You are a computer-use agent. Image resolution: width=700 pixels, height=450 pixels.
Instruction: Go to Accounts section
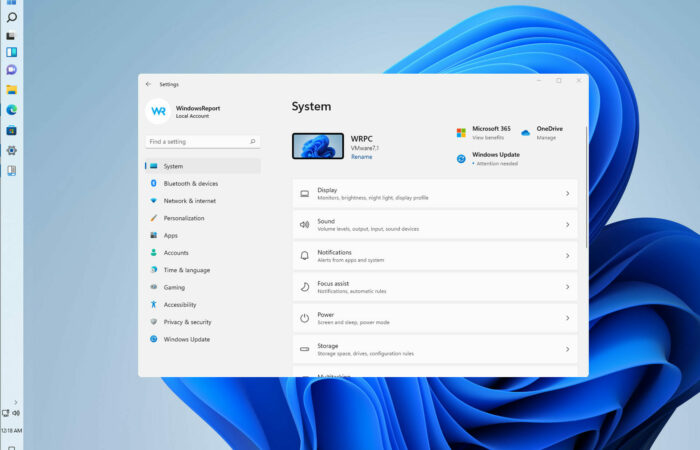click(x=203, y=253)
